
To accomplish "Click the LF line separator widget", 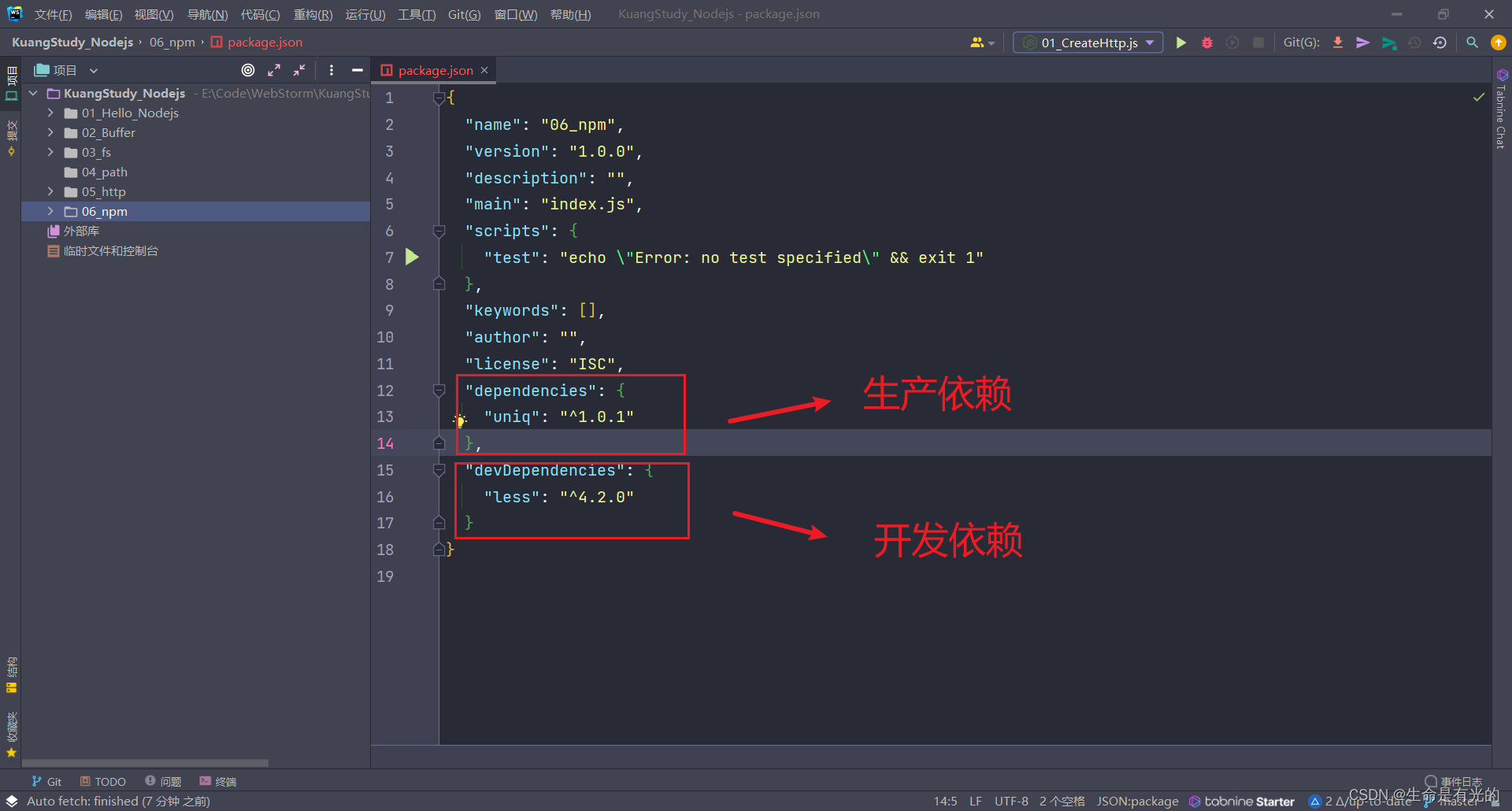I will (975, 801).
